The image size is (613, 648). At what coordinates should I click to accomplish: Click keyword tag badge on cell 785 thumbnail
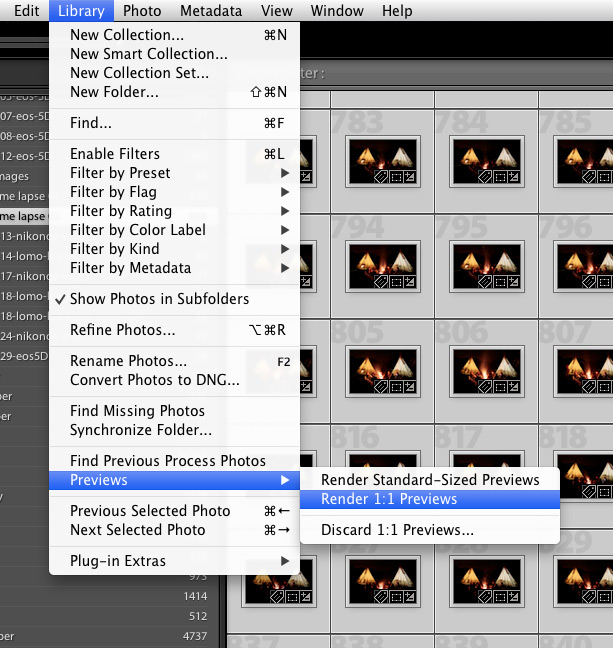(589, 177)
